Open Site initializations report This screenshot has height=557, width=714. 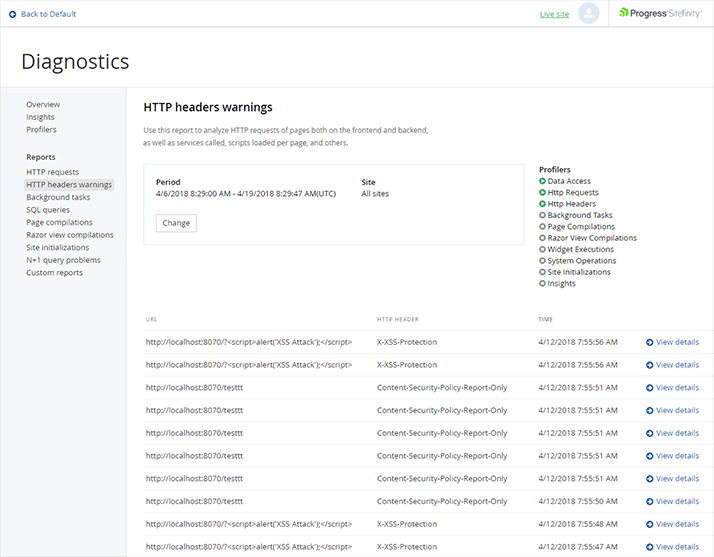[x=57, y=247]
